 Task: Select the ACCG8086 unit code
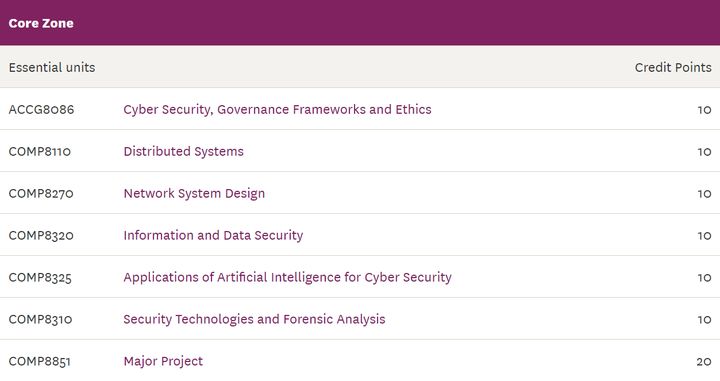[x=41, y=110]
